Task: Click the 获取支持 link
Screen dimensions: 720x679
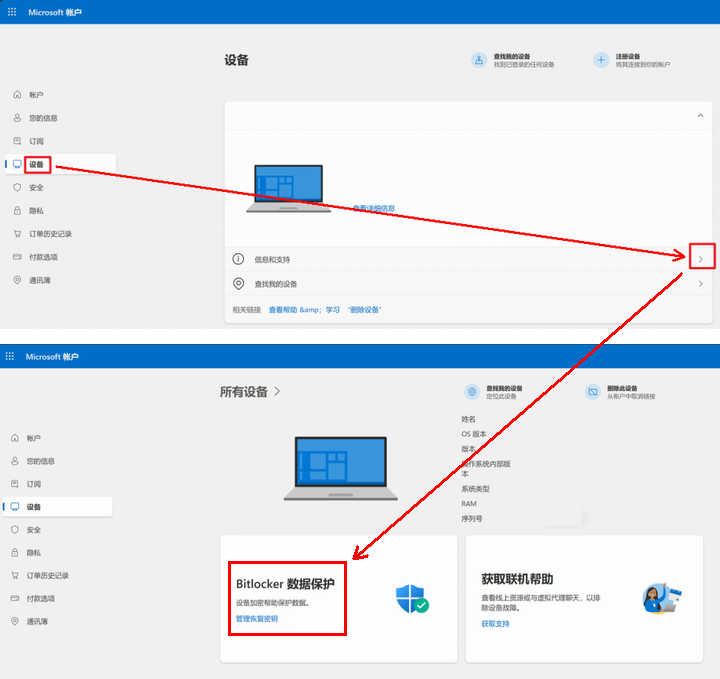Action: (x=495, y=623)
